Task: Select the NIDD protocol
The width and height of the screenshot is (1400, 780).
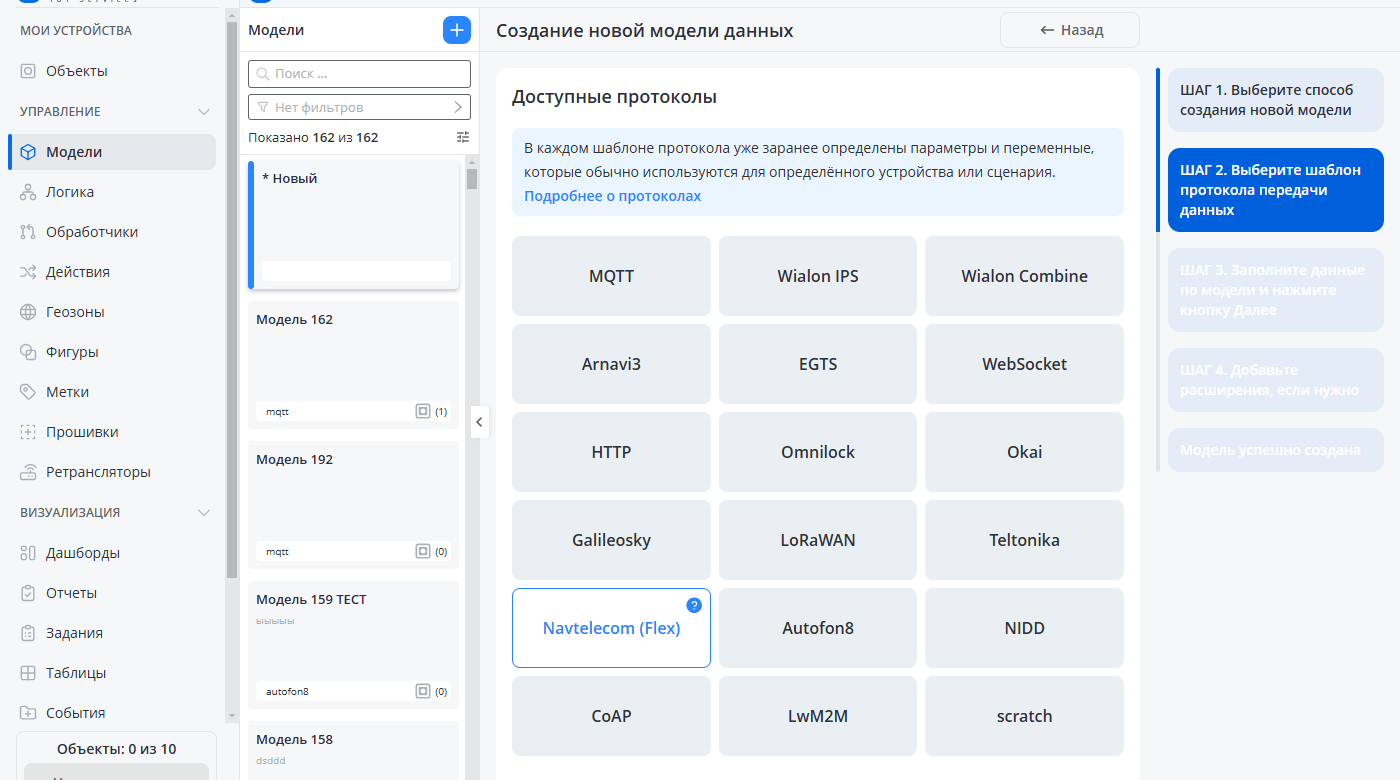Action: [1024, 628]
